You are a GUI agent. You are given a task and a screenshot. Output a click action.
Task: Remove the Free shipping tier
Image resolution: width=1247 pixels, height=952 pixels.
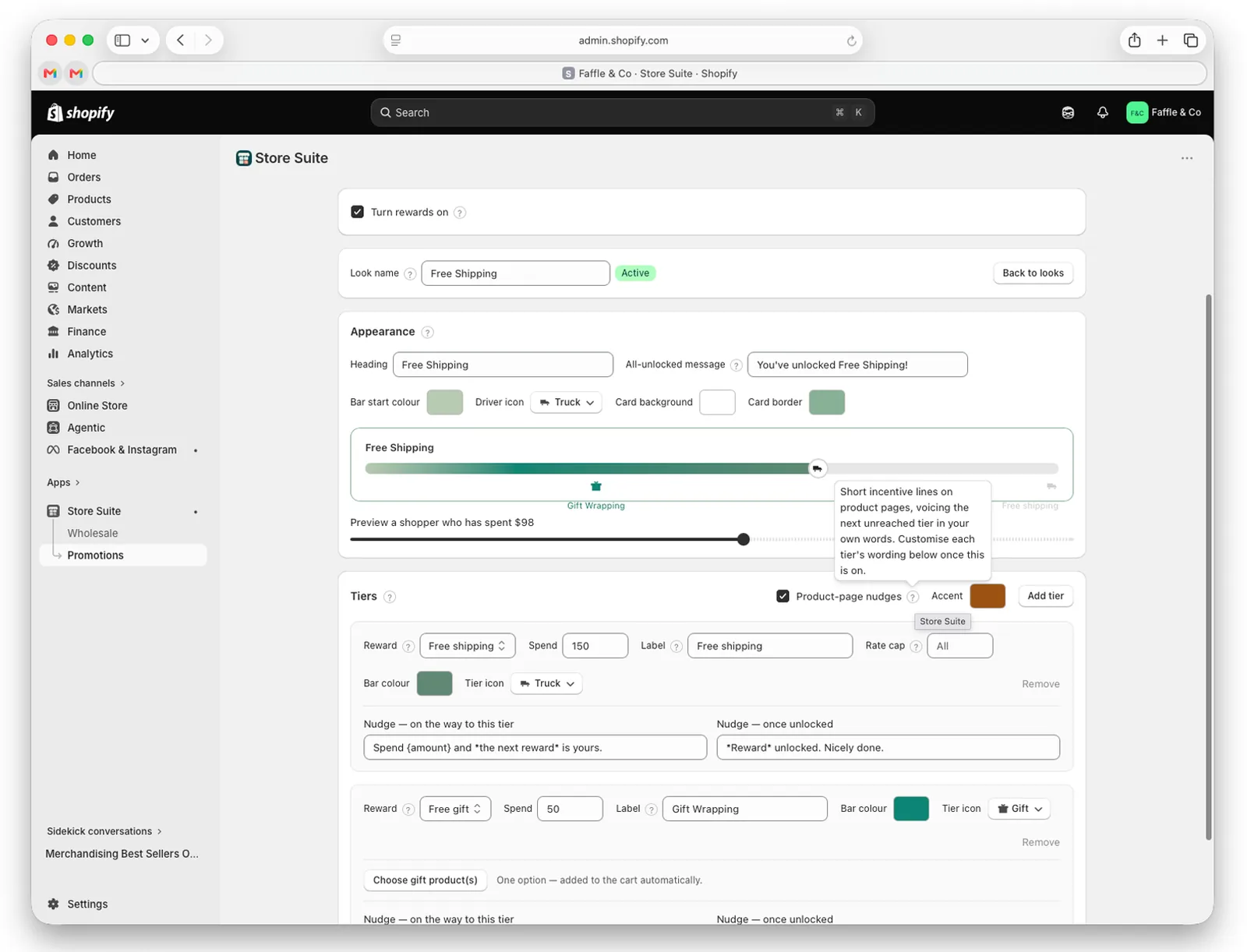(x=1040, y=684)
